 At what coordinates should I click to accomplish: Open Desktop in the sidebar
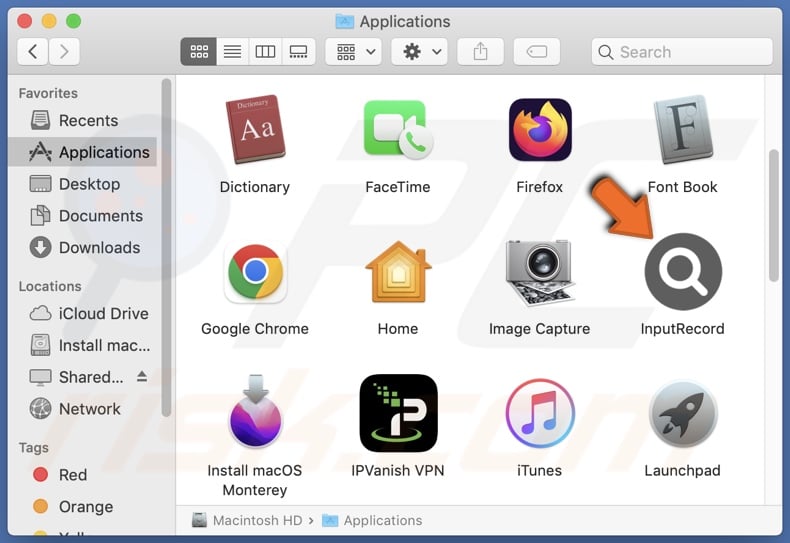83,184
